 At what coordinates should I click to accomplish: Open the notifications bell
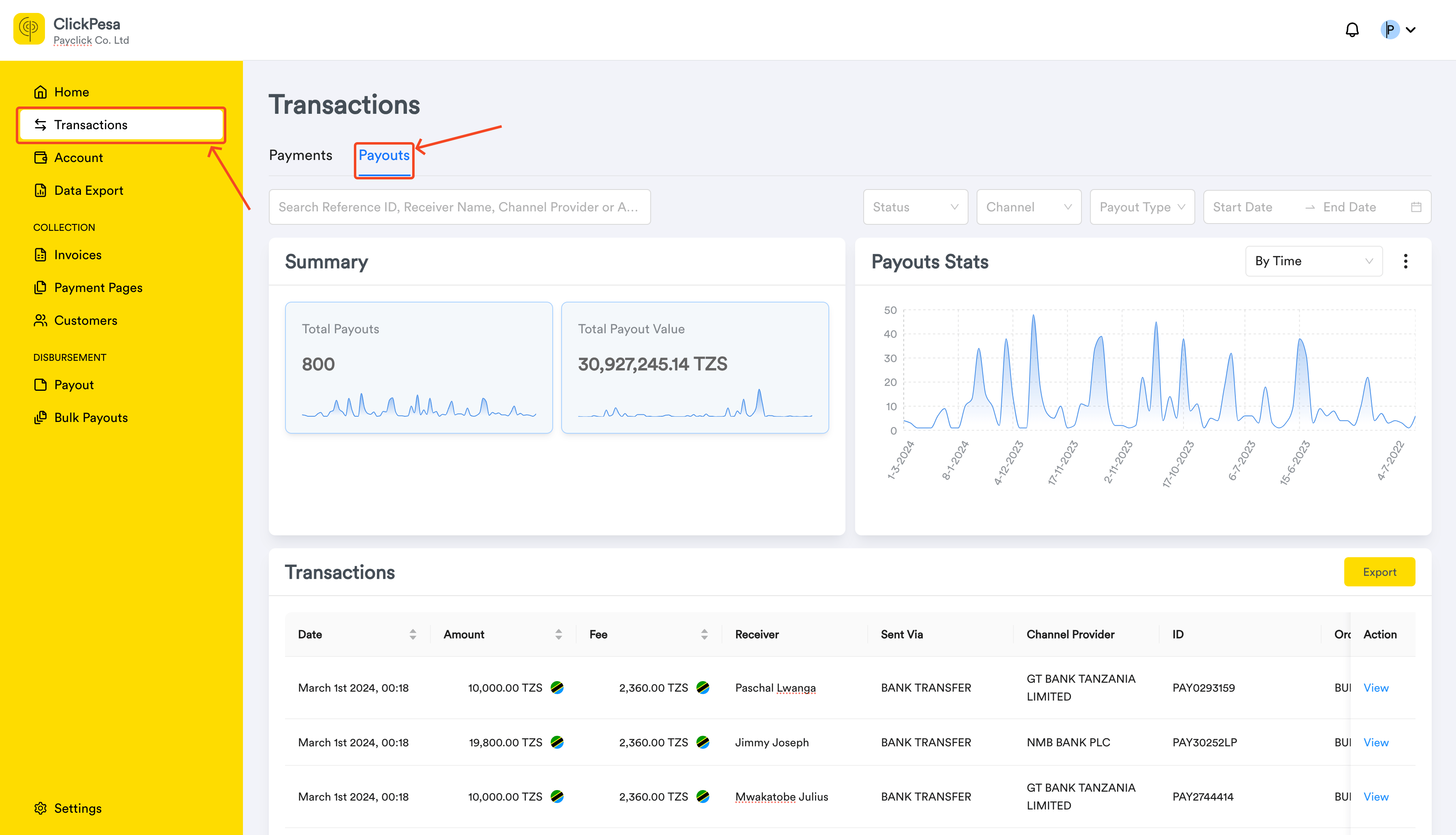1352,30
